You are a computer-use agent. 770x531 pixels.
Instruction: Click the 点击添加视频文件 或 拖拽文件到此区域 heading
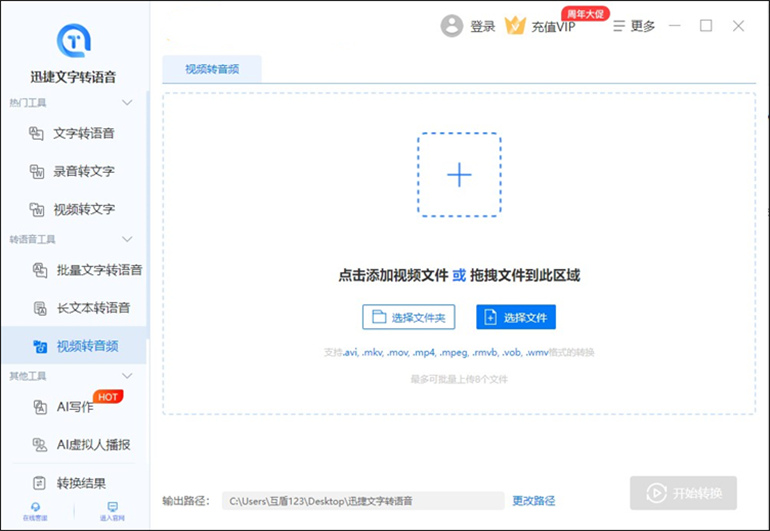coord(459,276)
